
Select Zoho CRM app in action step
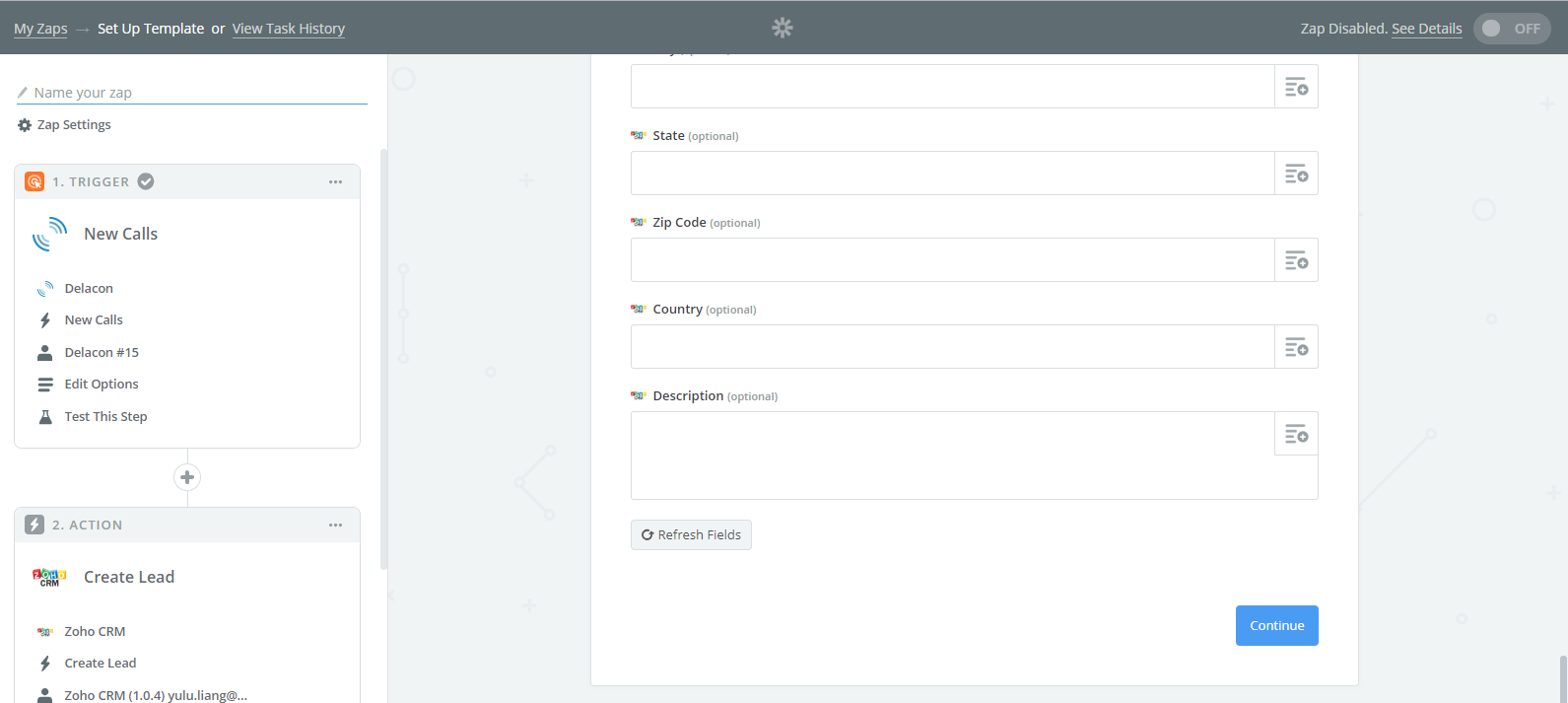(95, 631)
